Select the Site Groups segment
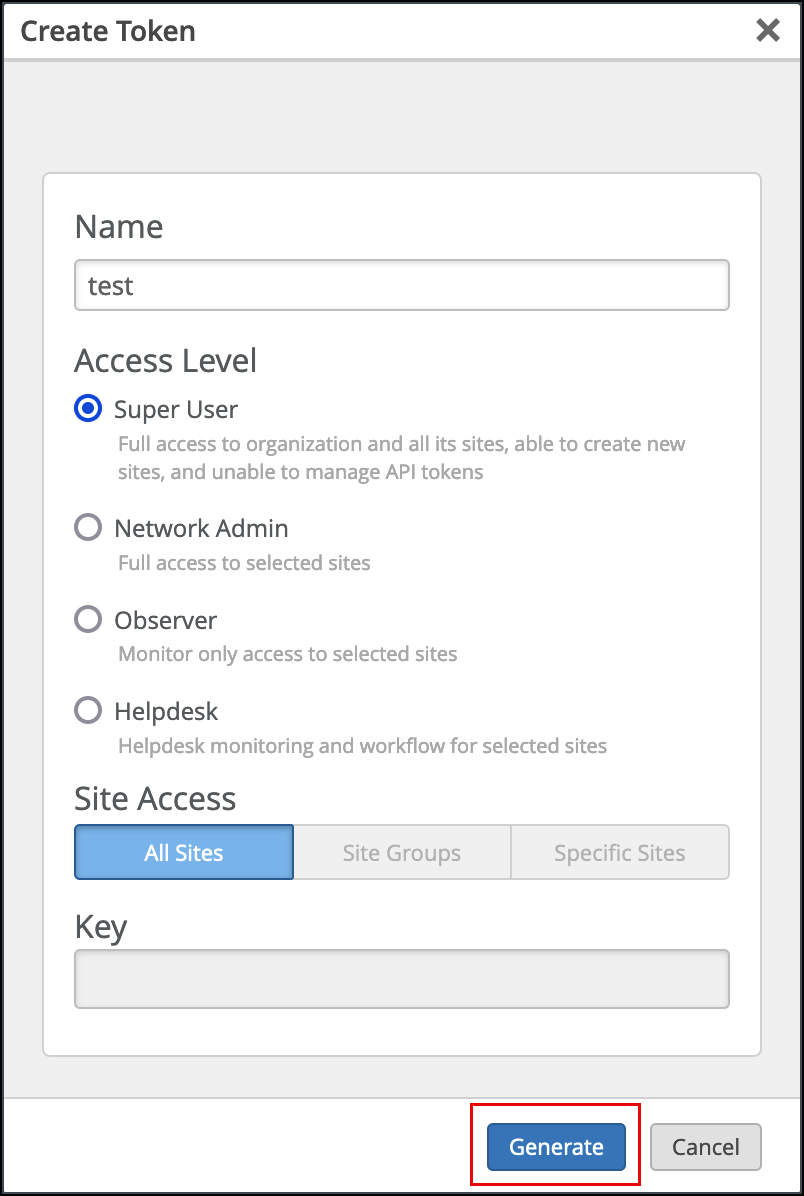 coord(401,852)
